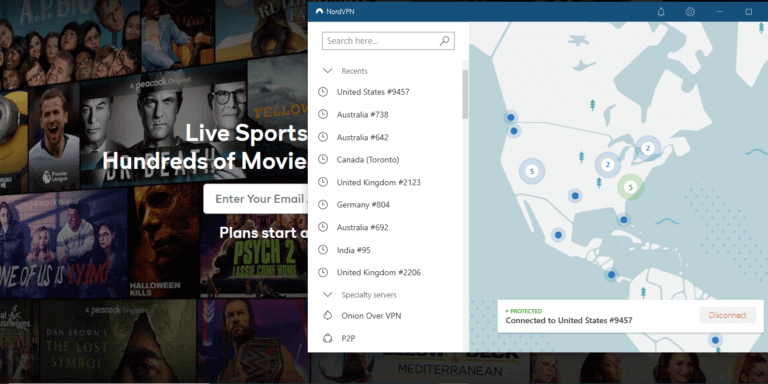Click the PROTECTED status label
The image size is (768, 384).
(524, 311)
